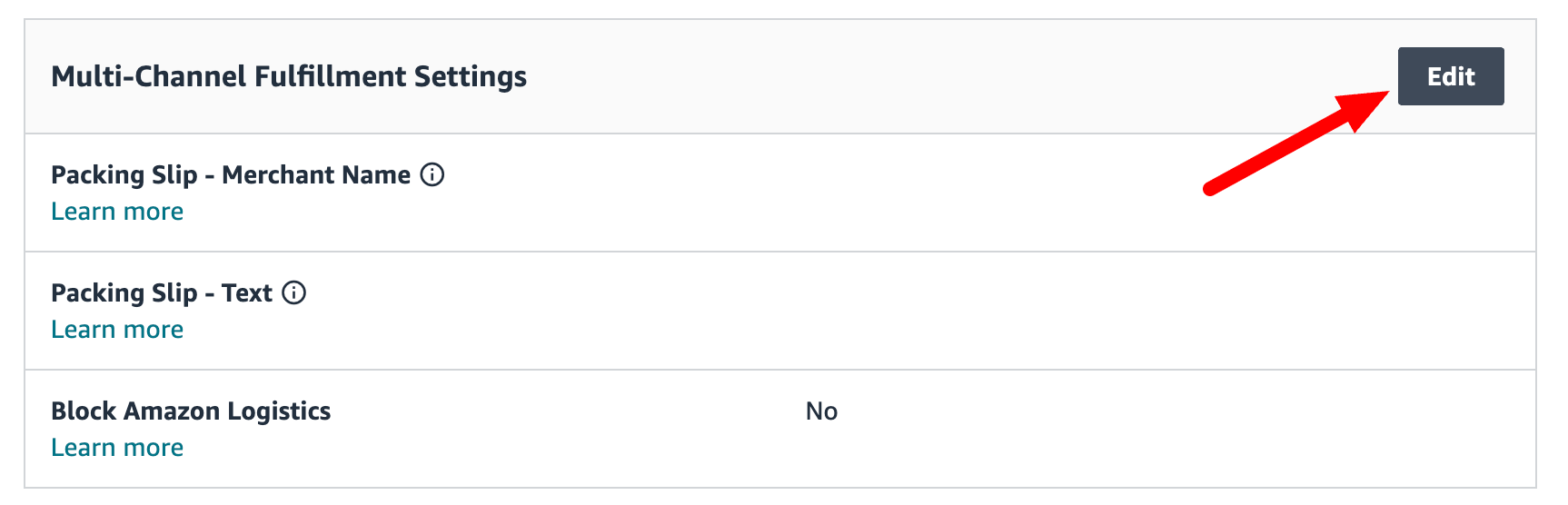1568x505 pixels.
Task: Click the red arrow pointing at Edit
Action: [1296, 143]
